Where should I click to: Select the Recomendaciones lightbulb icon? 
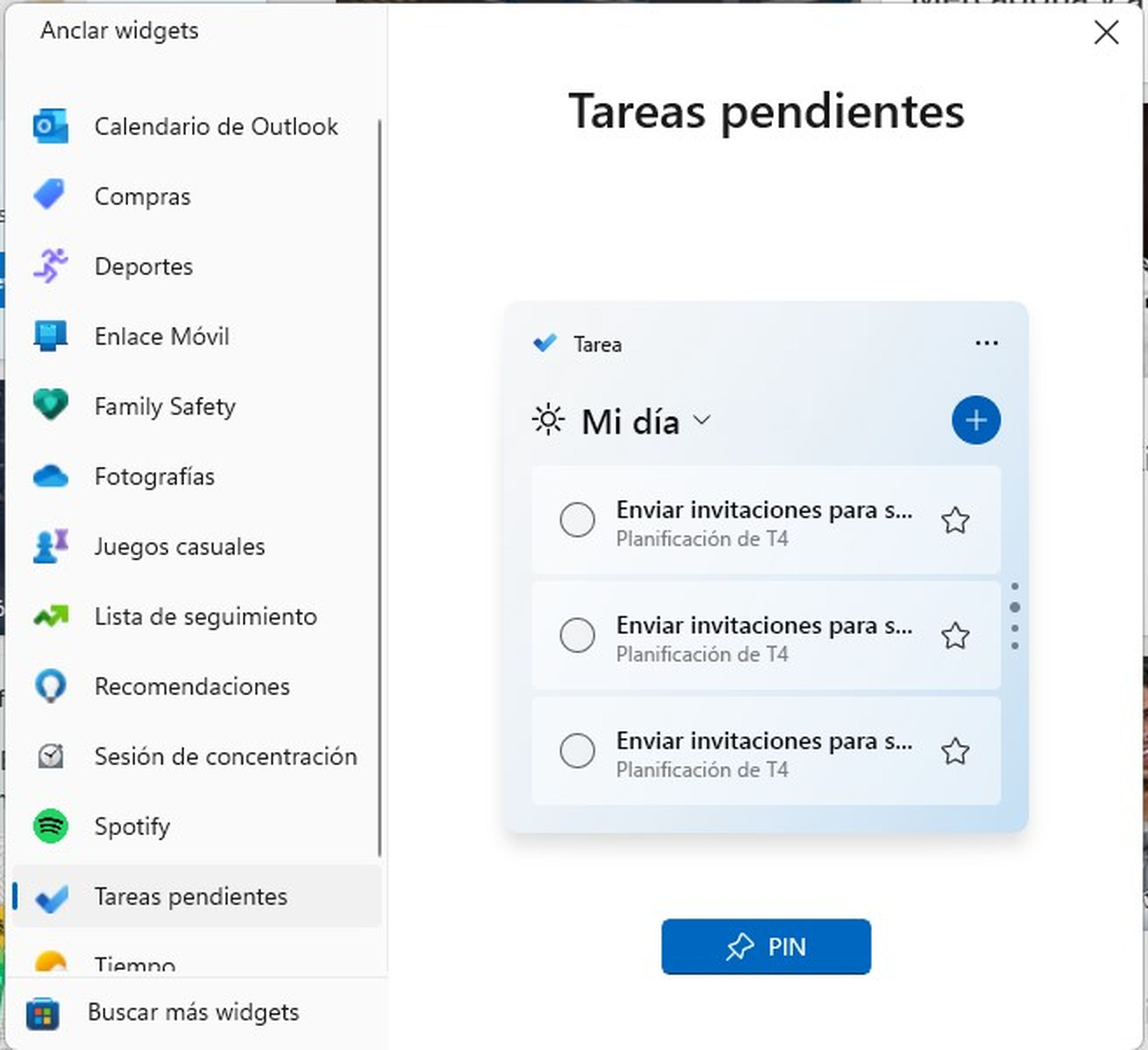51,686
